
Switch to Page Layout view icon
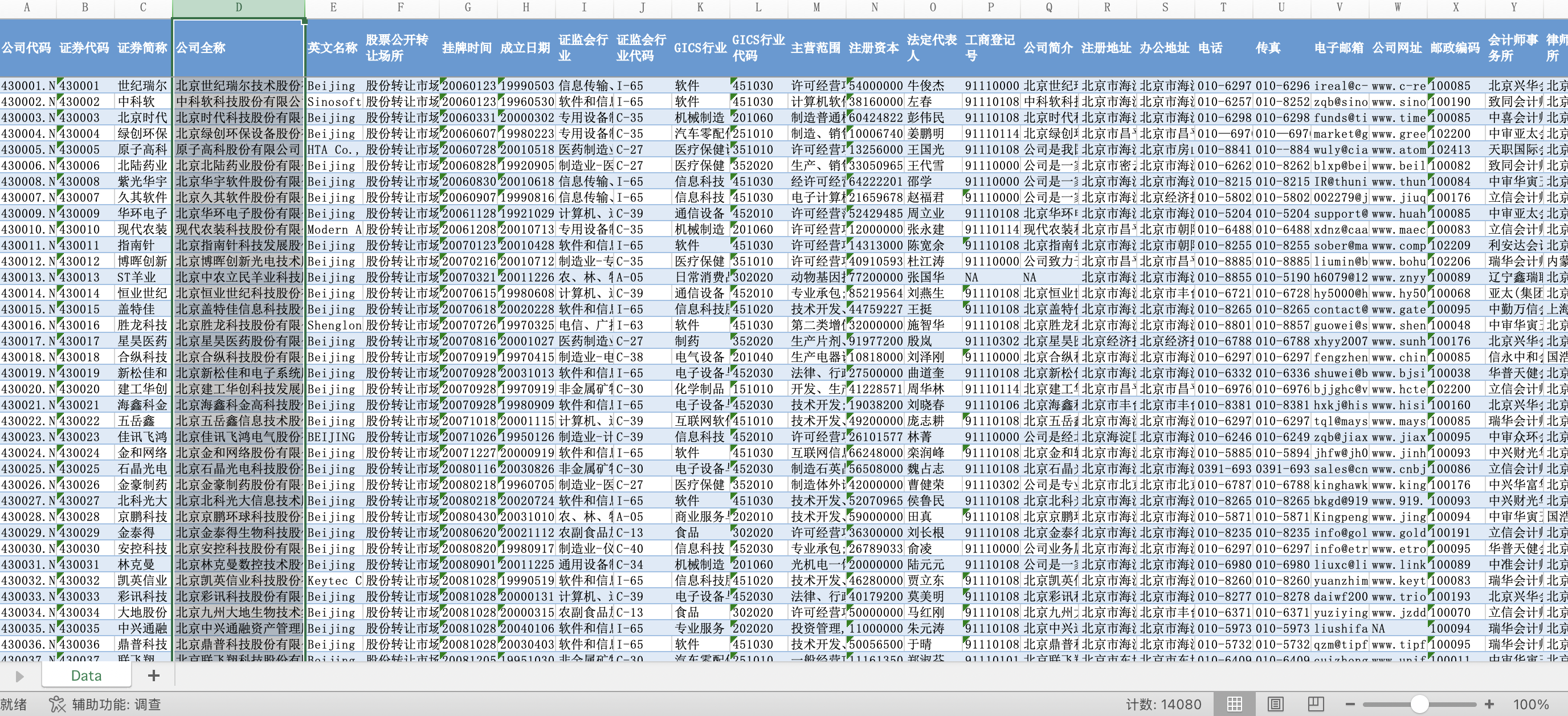tap(1275, 705)
